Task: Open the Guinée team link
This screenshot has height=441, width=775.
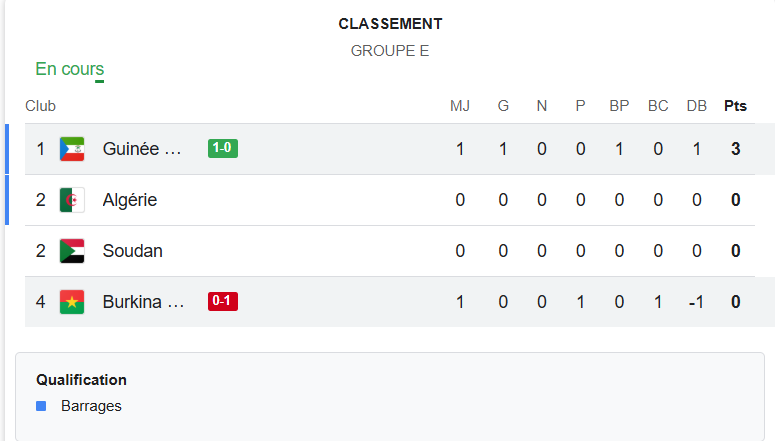Action: [142, 149]
